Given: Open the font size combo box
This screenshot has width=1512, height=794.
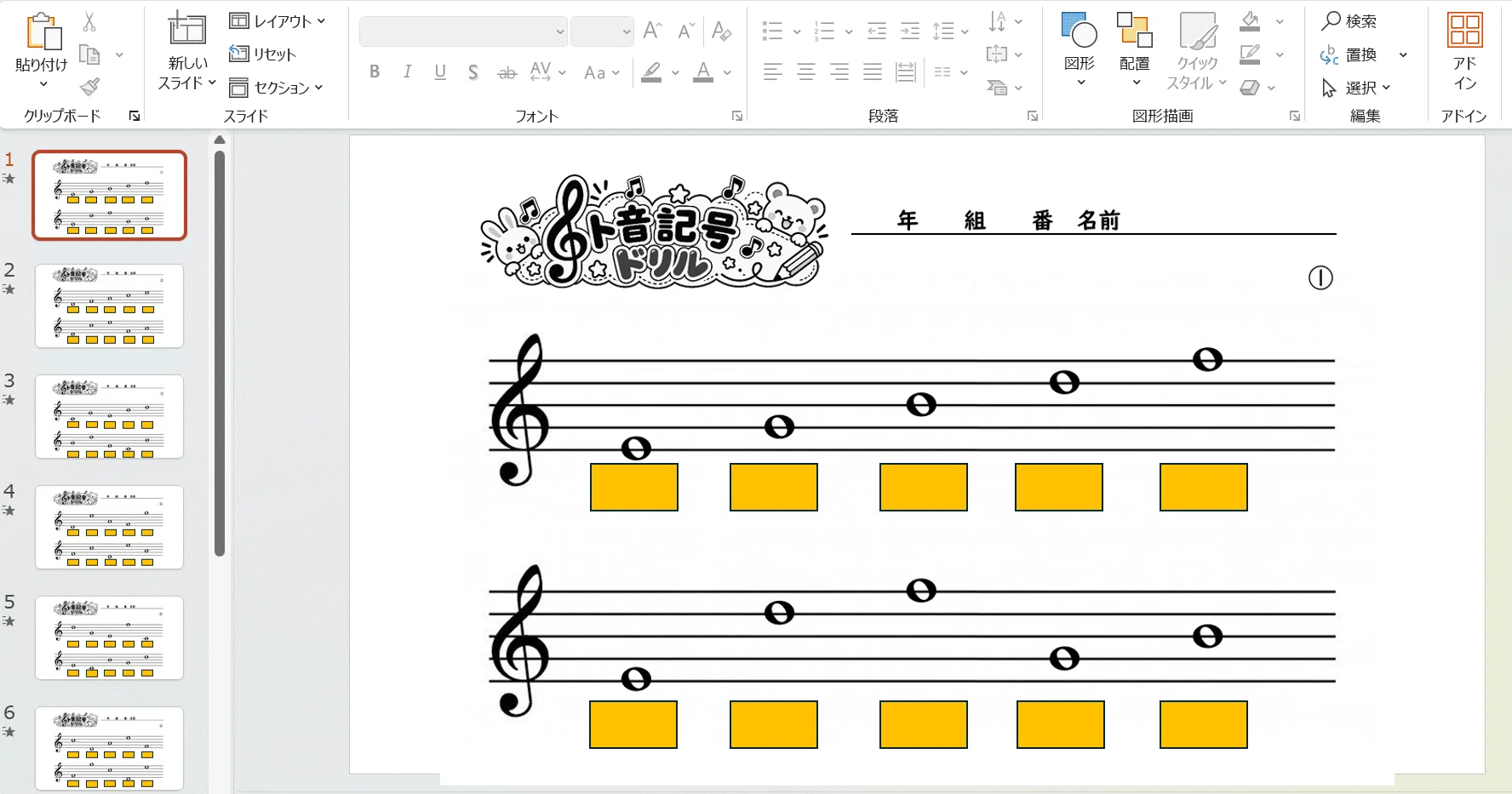Looking at the screenshot, I should click(602, 31).
